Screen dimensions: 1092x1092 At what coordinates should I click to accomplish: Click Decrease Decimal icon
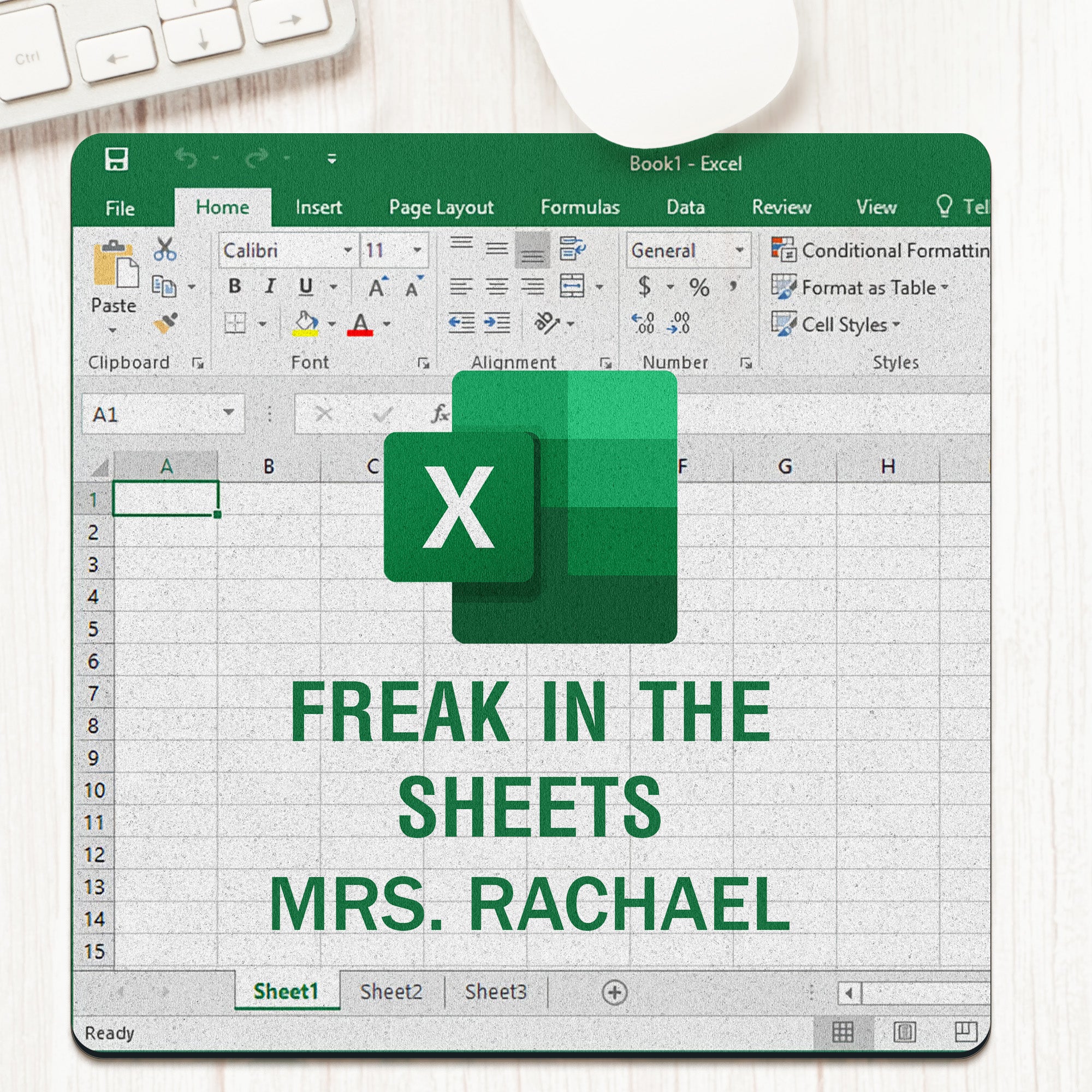678,324
